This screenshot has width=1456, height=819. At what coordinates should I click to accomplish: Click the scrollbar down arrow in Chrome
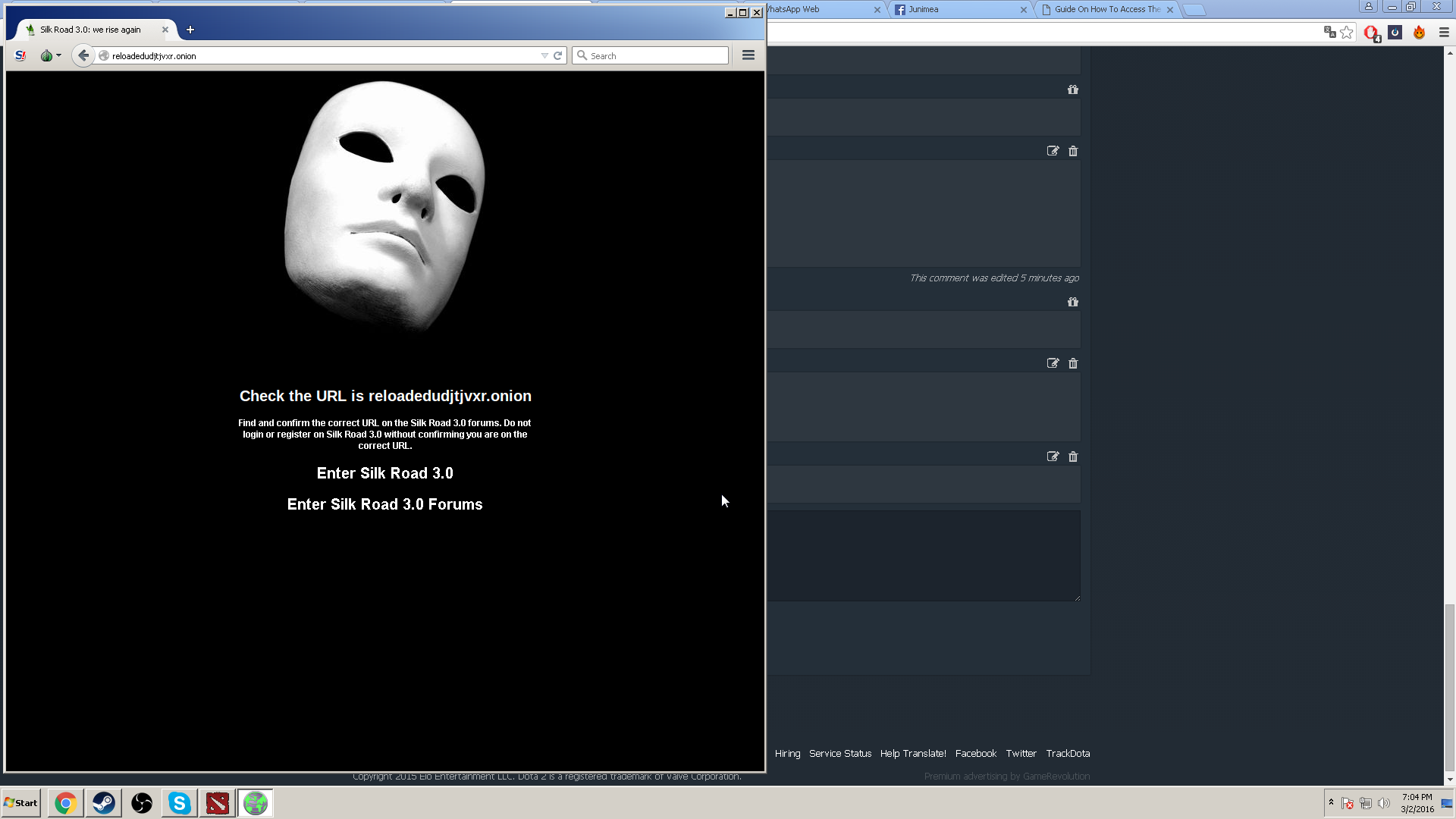pos(1450,780)
